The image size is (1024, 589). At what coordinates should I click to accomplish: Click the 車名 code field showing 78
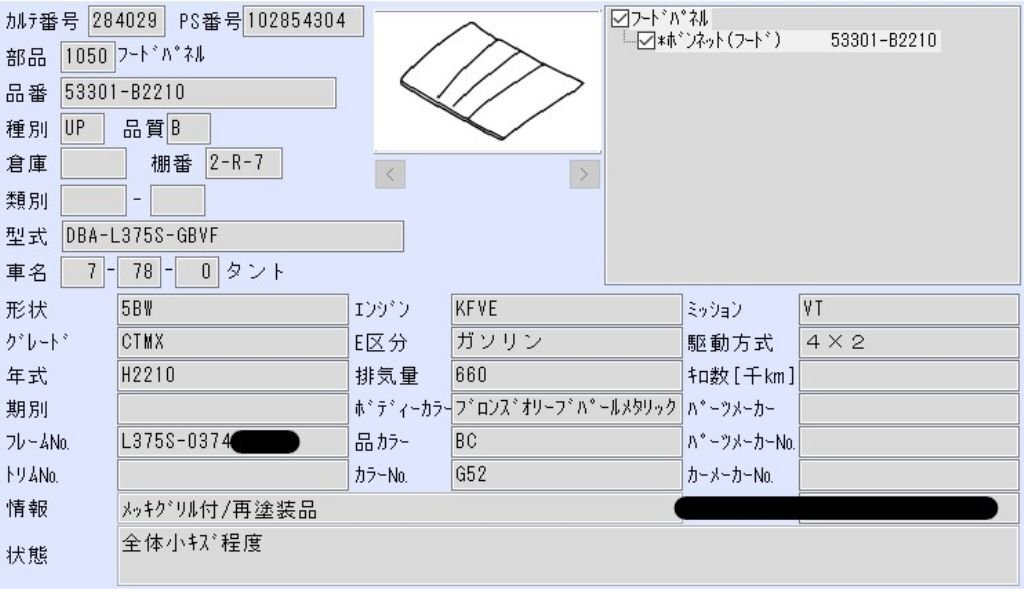139,272
